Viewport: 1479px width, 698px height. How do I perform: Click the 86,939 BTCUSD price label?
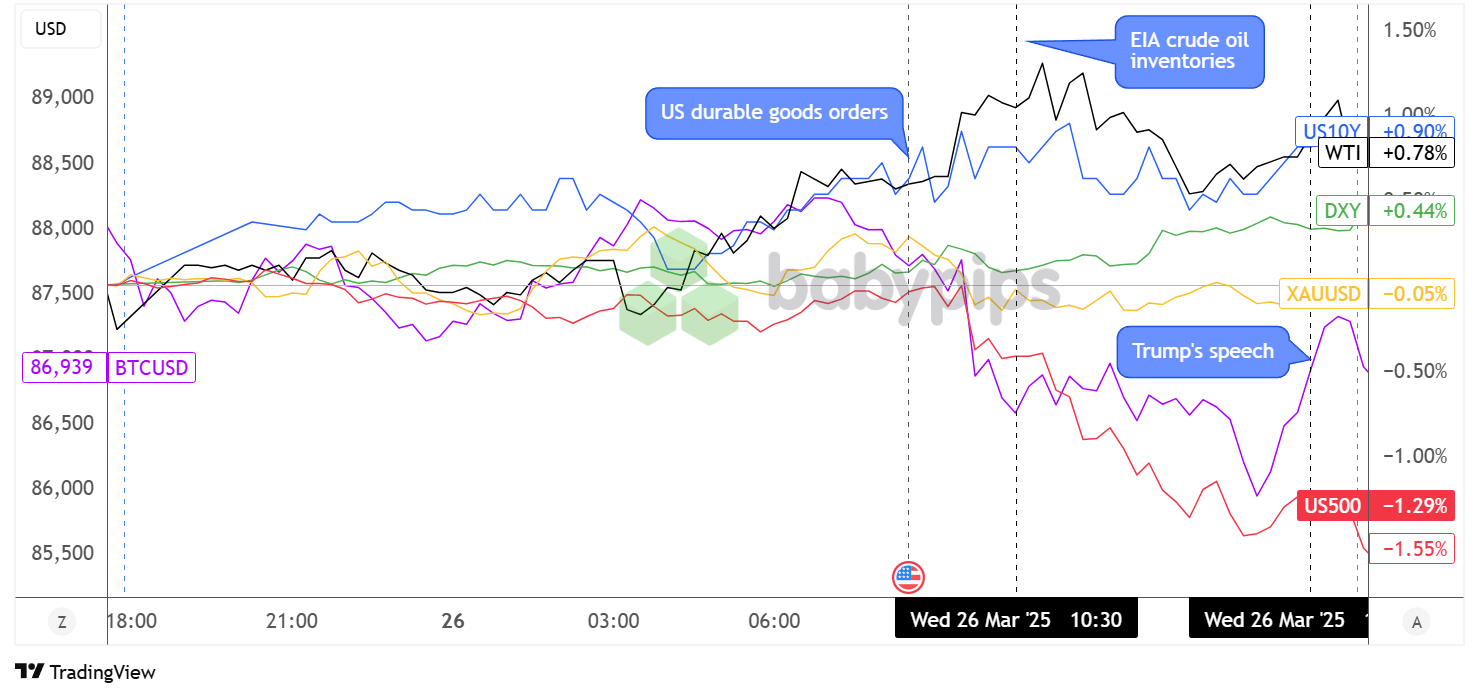[64, 368]
